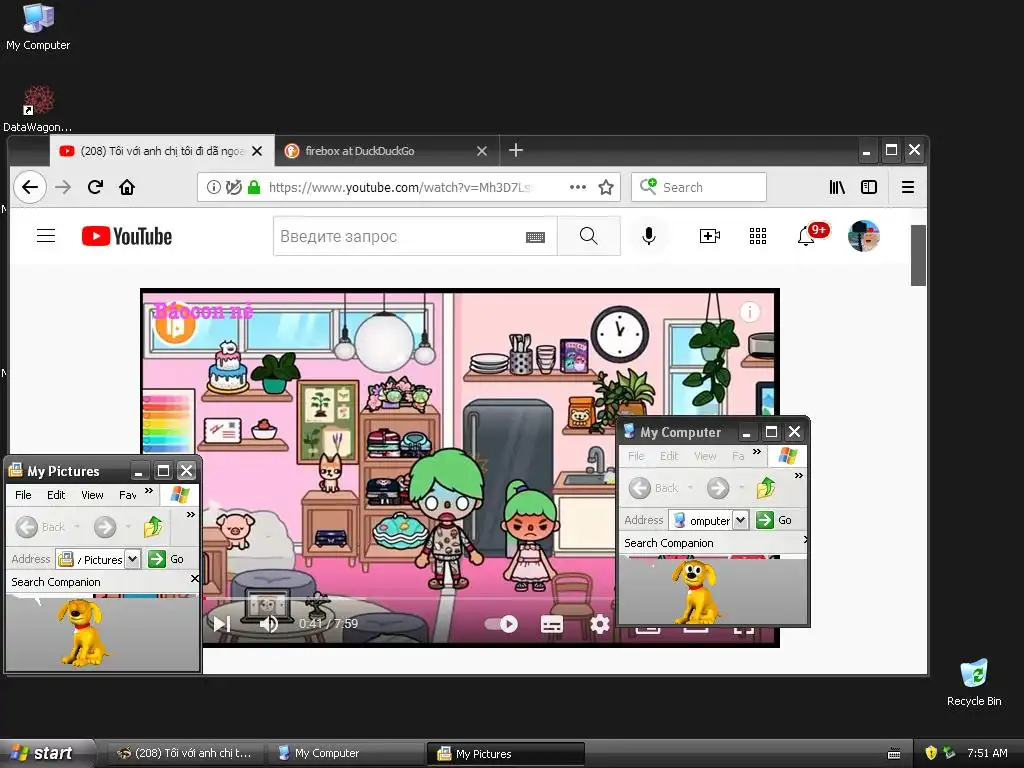Viewport: 1024px width, 768px height.
Task: Click the YouTube logo
Action: click(127, 236)
